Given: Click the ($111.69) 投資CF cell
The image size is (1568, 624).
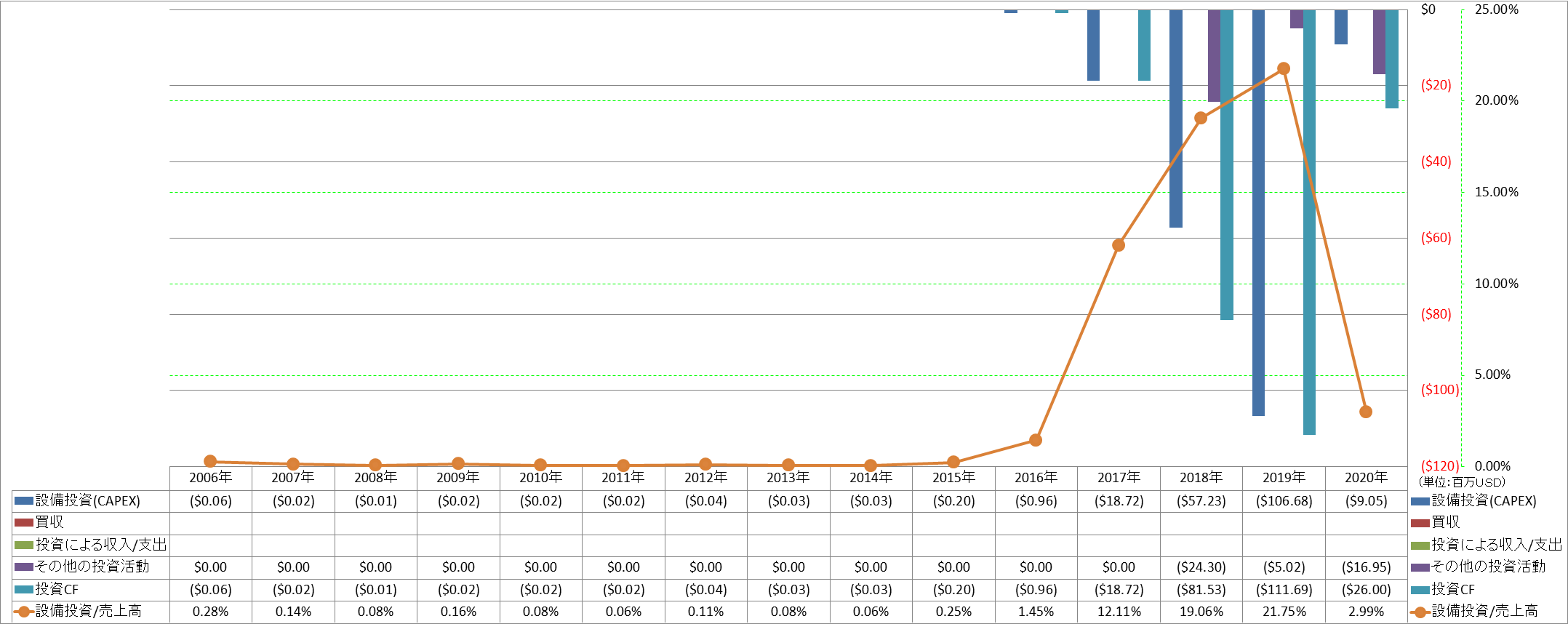Looking at the screenshot, I should pos(1284,590).
